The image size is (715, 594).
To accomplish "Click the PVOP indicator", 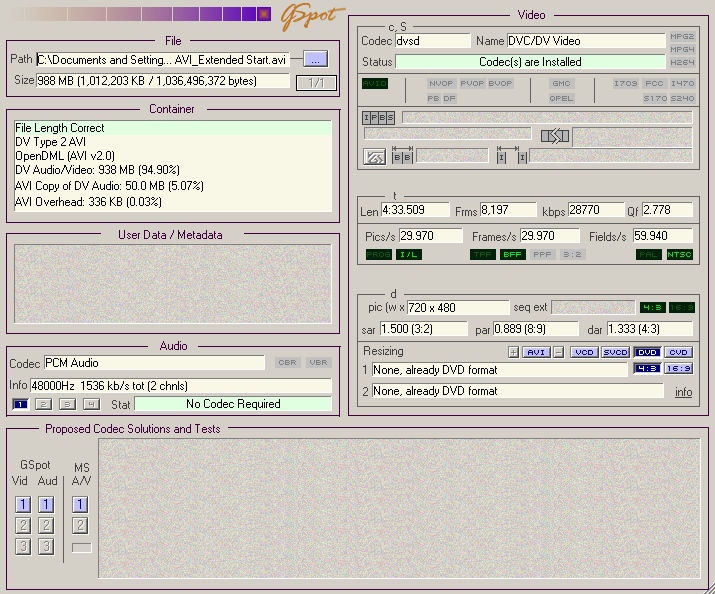I will point(472,83).
